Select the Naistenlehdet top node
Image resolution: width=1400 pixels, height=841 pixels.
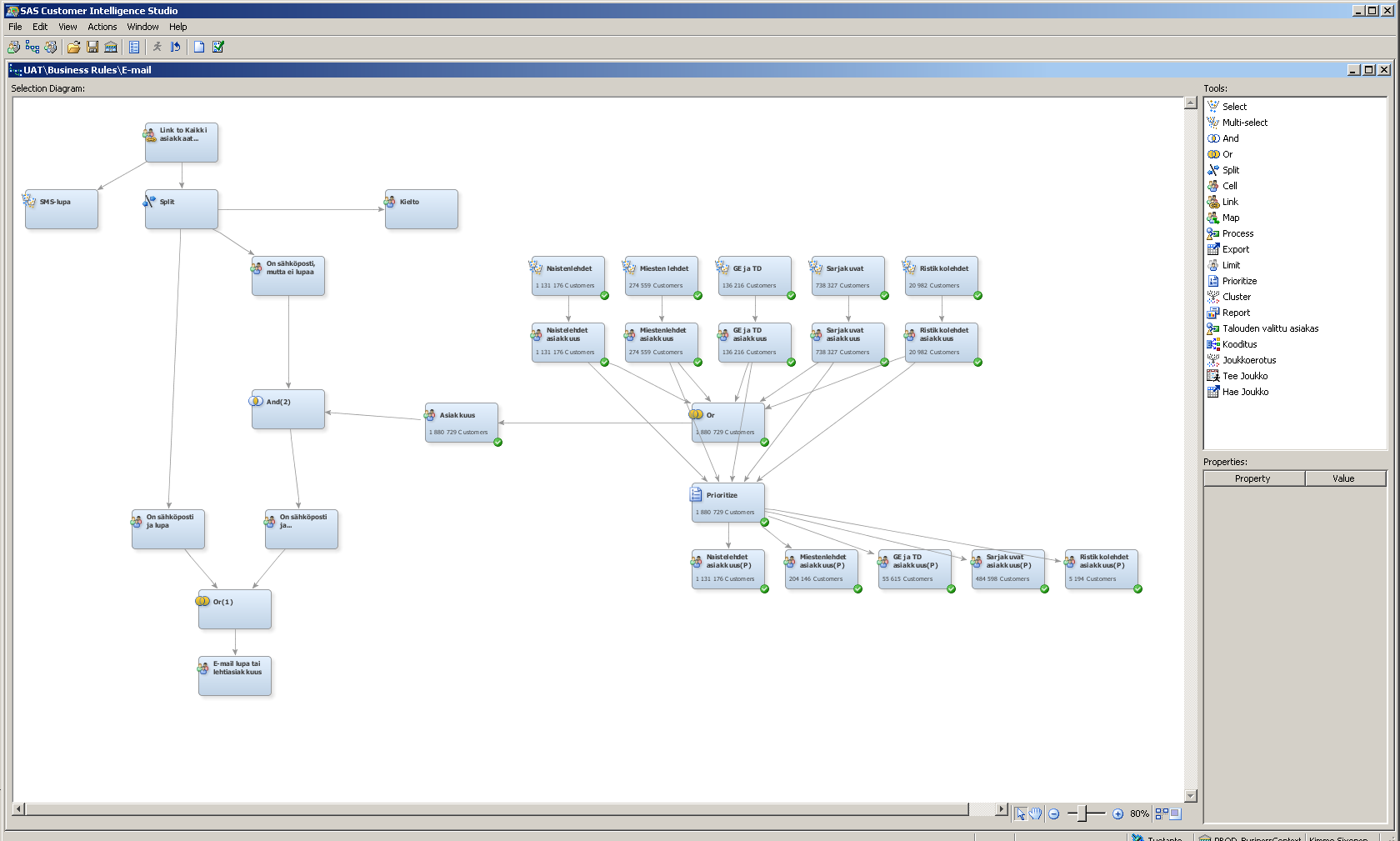(567, 276)
